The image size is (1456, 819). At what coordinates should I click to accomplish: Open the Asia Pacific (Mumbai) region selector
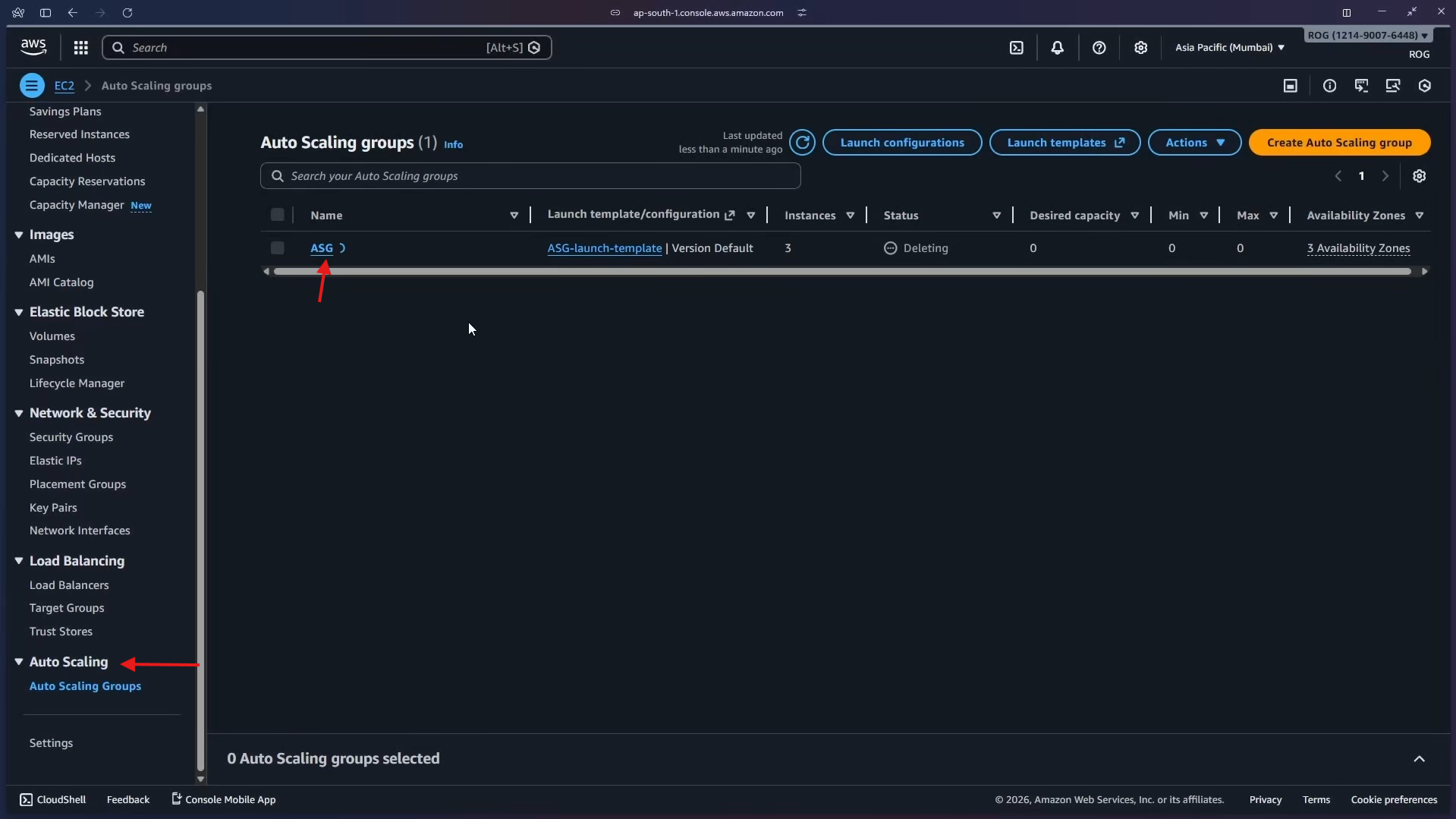pyautogui.click(x=1229, y=47)
